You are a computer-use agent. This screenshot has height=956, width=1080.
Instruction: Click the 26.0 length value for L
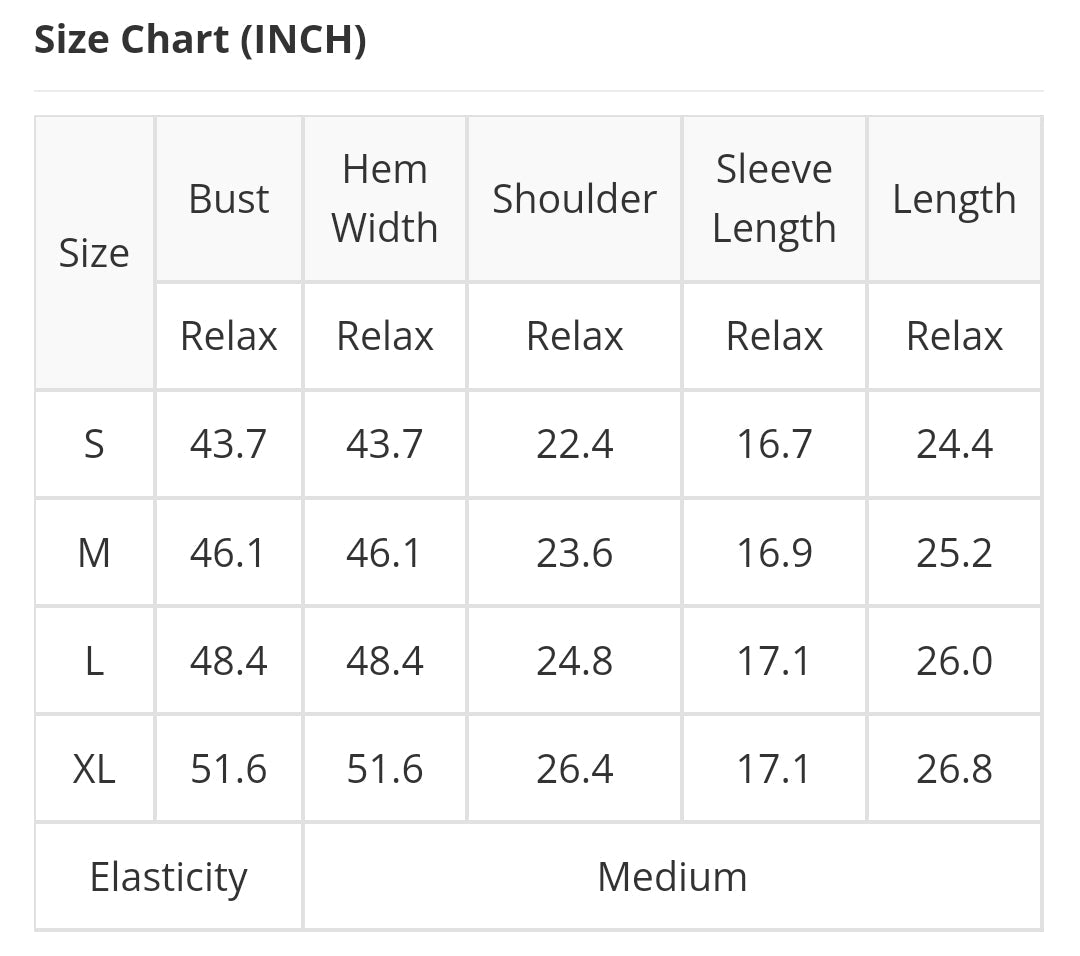tap(954, 661)
